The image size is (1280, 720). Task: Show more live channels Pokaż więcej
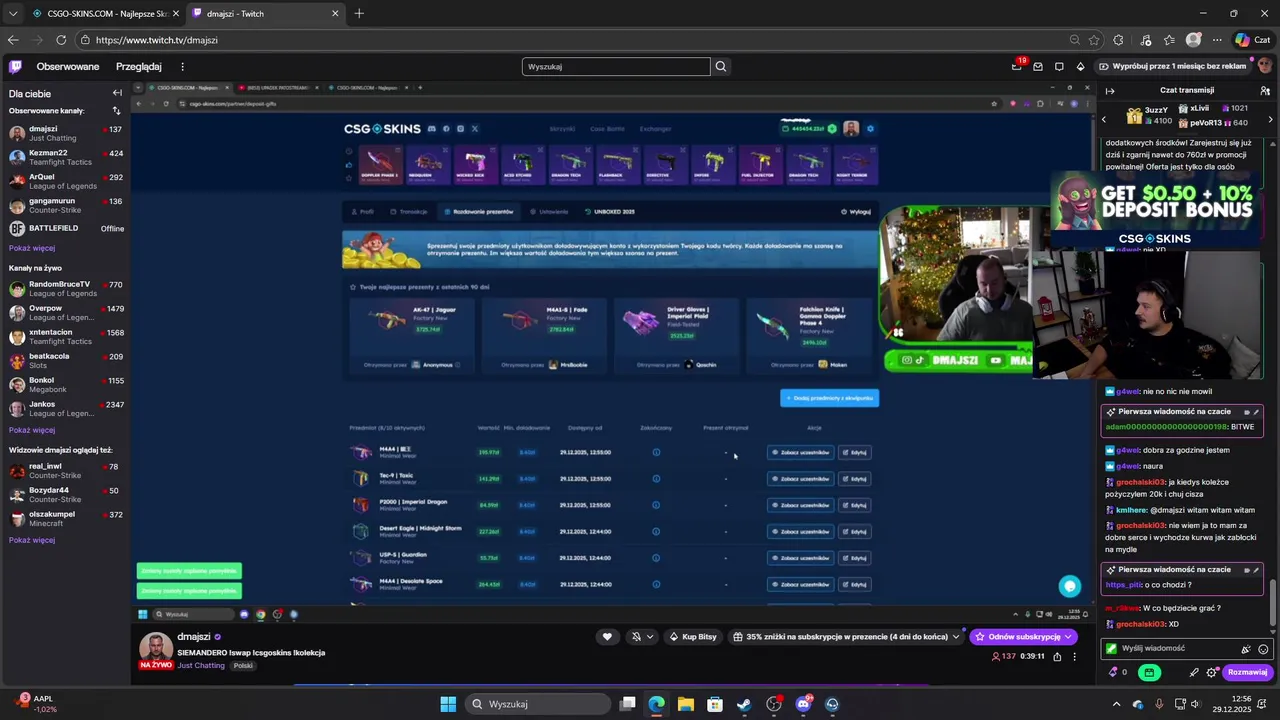(x=32, y=430)
